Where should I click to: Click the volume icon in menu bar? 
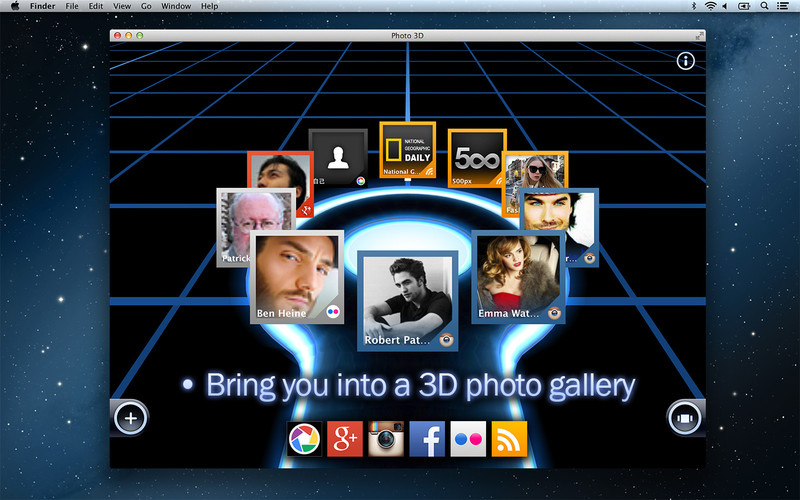(x=725, y=6)
